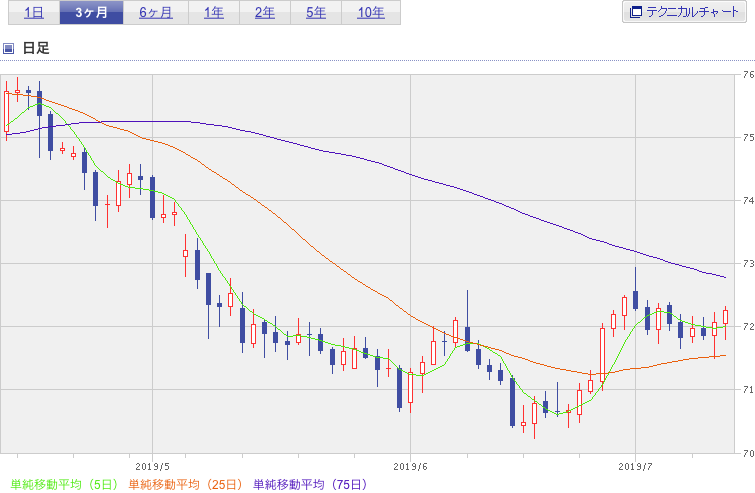Click the 単純移動平均（5日） legend label
The width and height of the screenshot is (755, 493).
[64, 484]
